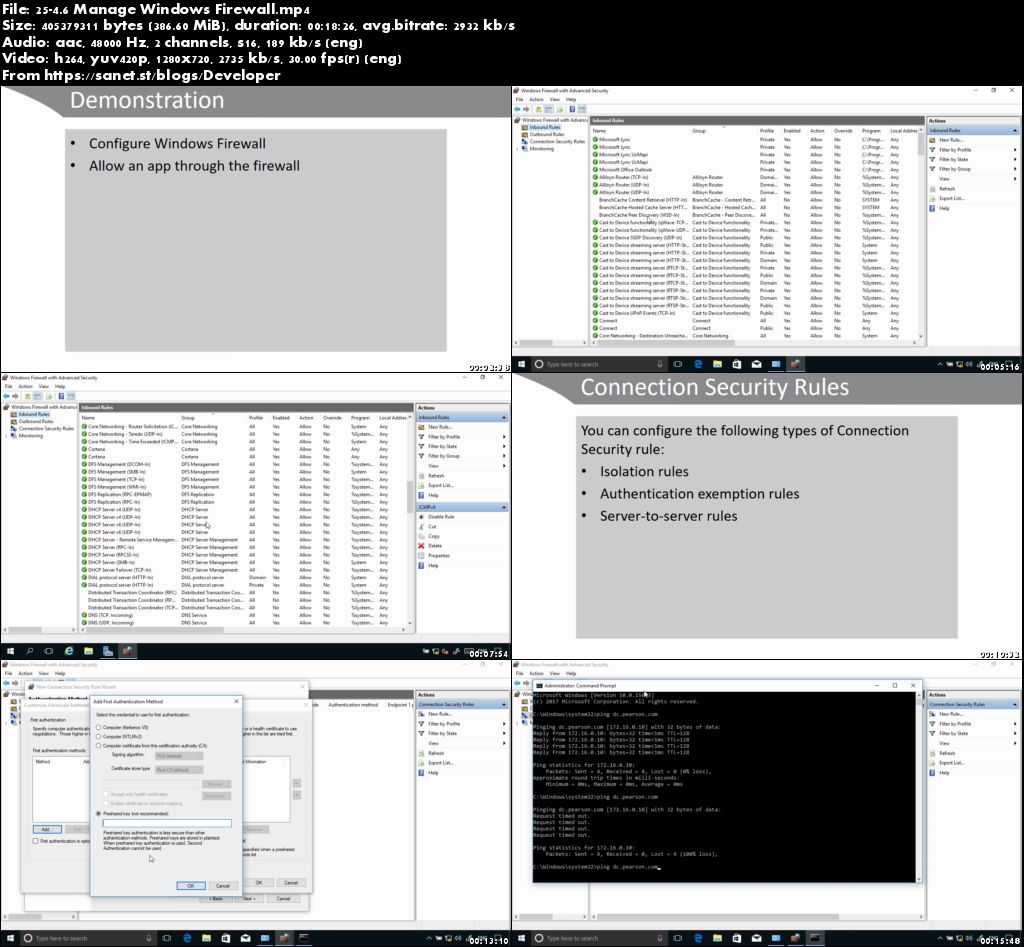Open Signing algorithm dropdown
The image size is (1024, 947).
(179, 756)
